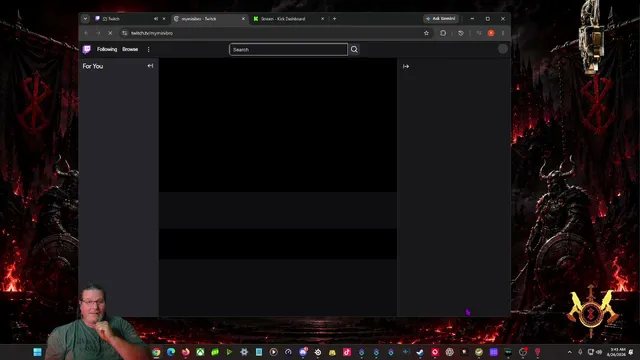Open the Xbox app on taskbar
640x360 pixels.
(x=200, y=352)
